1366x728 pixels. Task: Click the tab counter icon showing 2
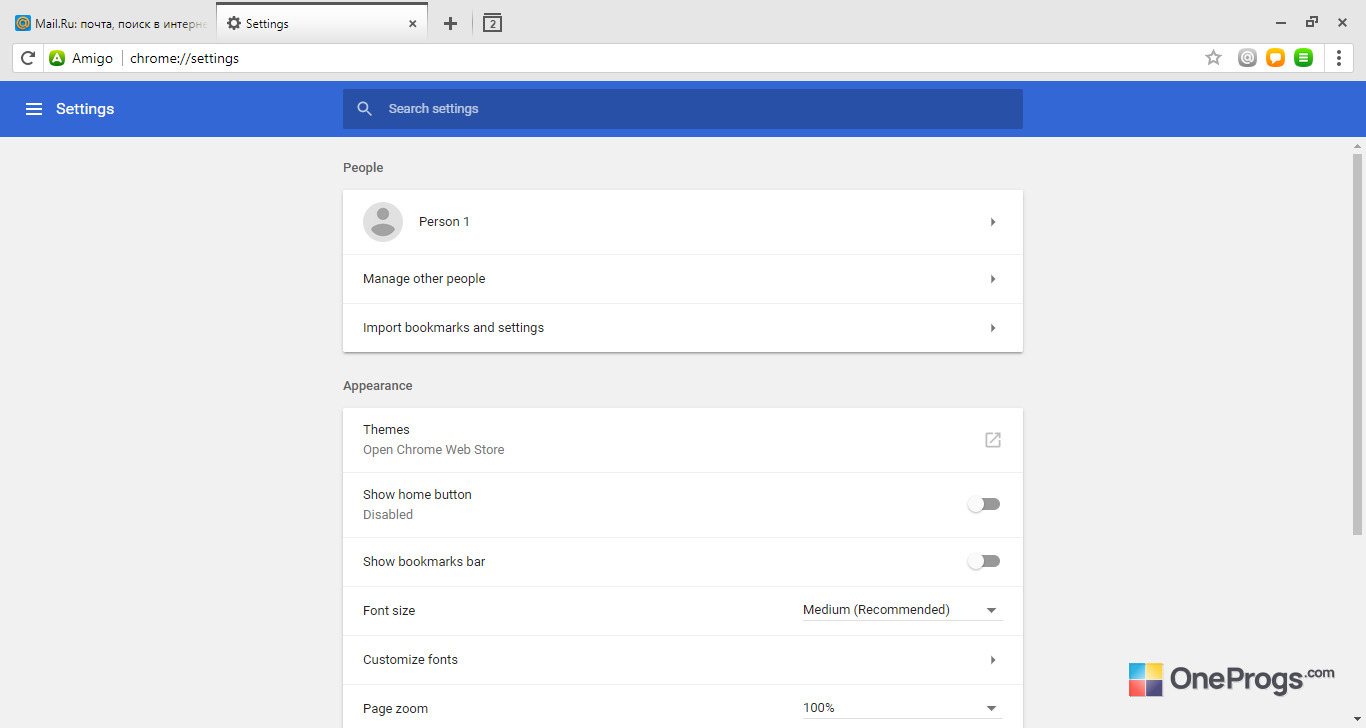(492, 23)
